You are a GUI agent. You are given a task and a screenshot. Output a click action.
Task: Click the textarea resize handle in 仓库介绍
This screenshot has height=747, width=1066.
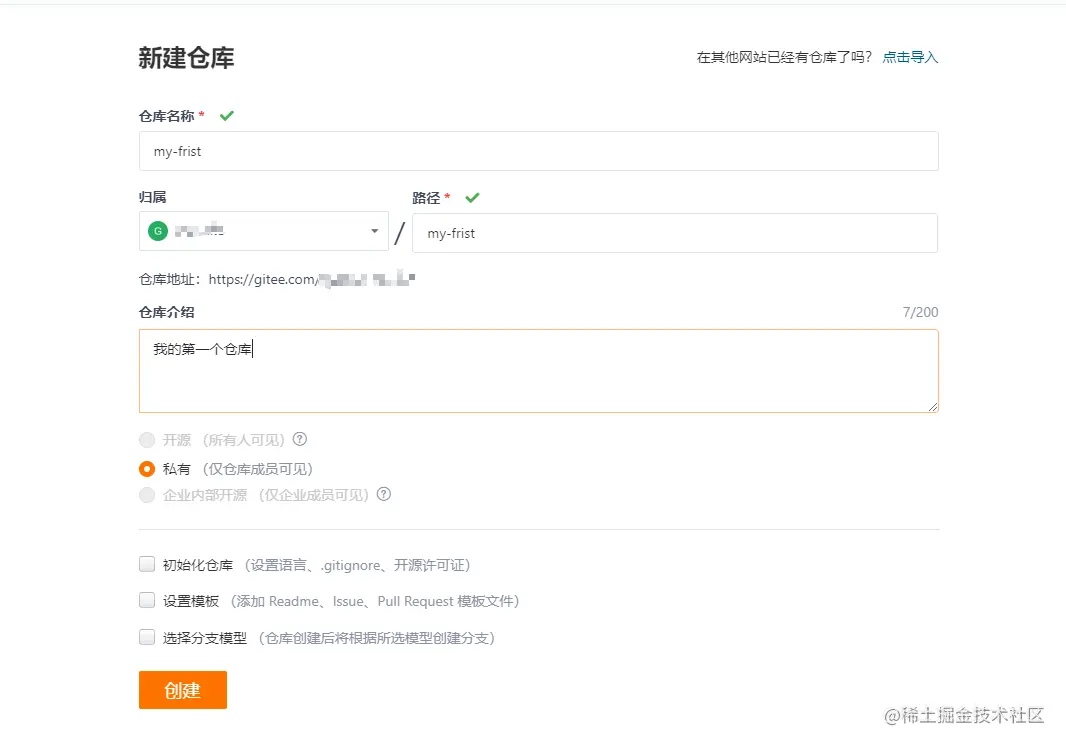933,406
